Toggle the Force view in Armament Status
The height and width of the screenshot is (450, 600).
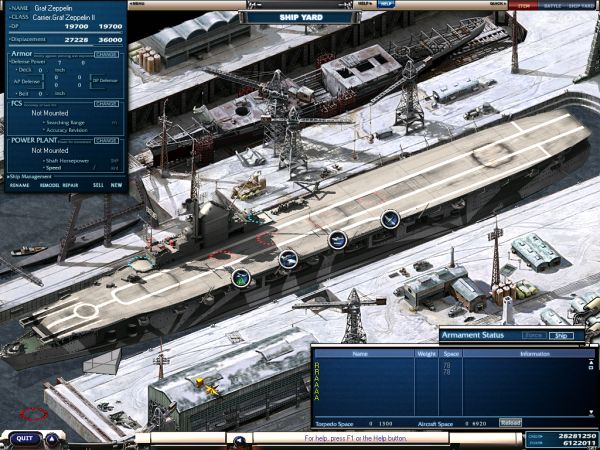[x=534, y=336]
